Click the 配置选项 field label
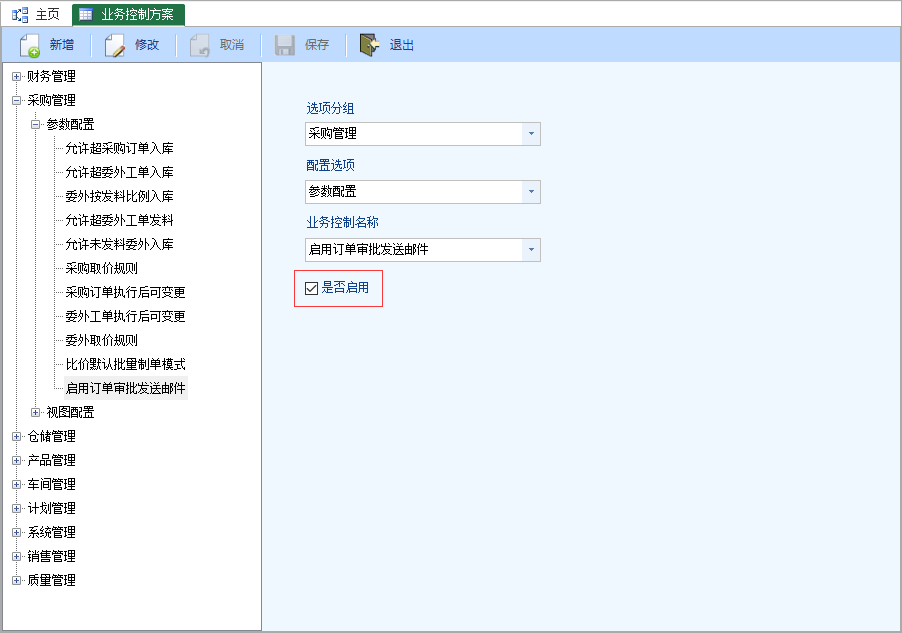The width and height of the screenshot is (902, 633). click(330, 165)
